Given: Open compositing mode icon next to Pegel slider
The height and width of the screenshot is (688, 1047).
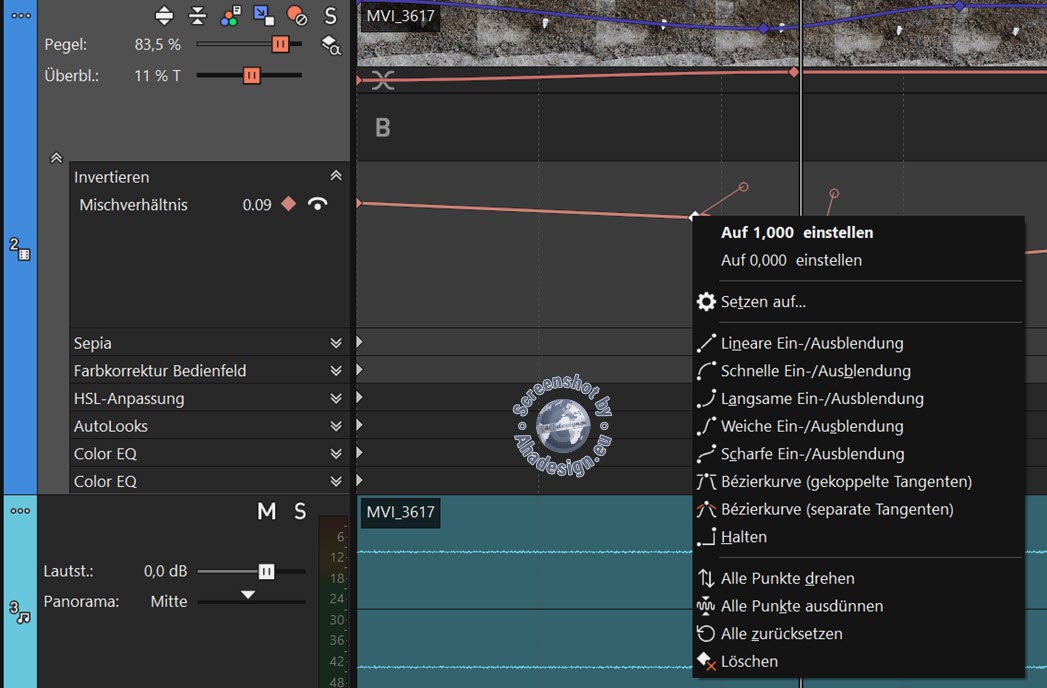Looking at the screenshot, I should (x=331, y=45).
